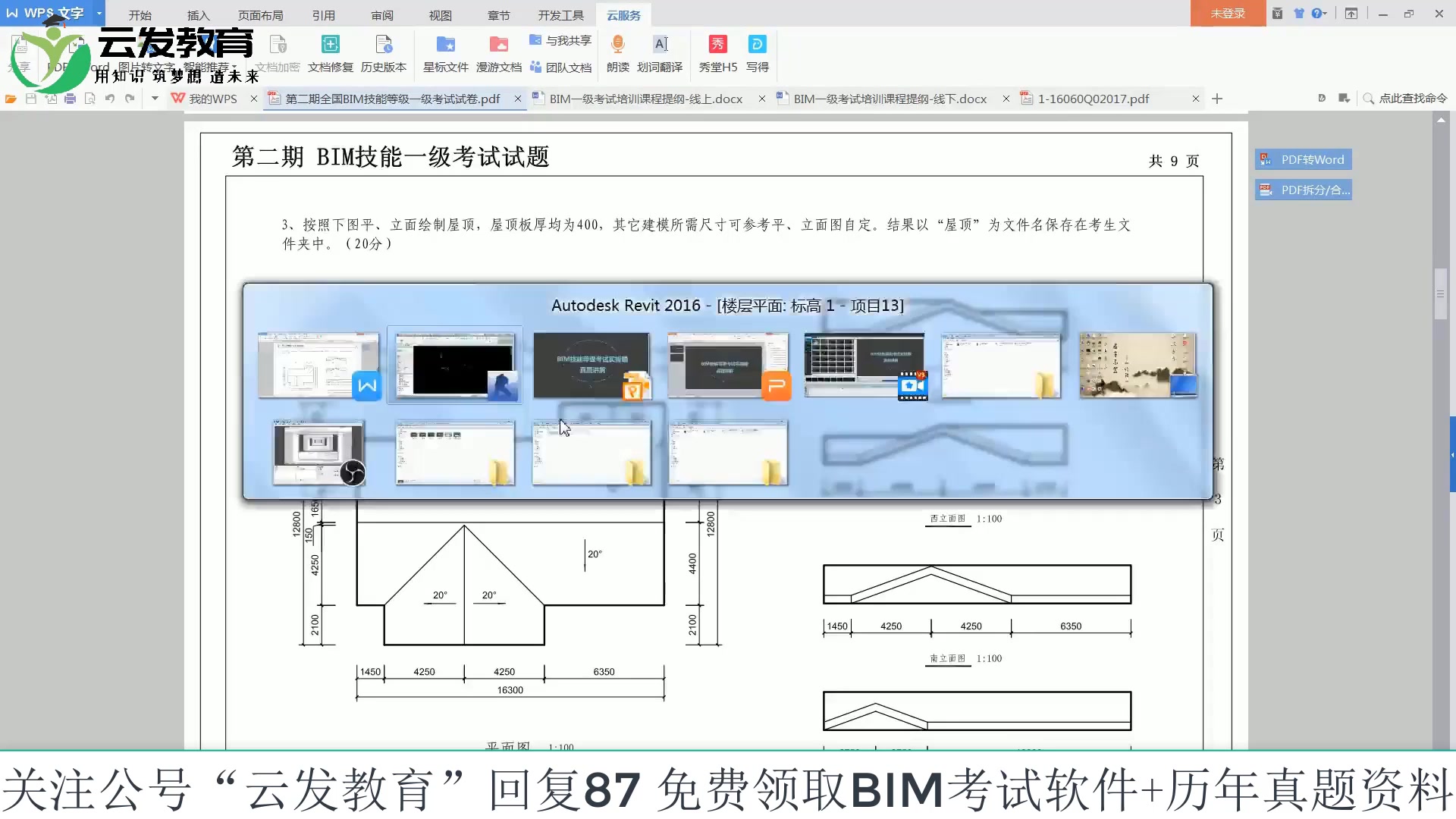This screenshot has width=1456, height=819.
Task: Click the 未登录 login button
Action: (x=1227, y=13)
